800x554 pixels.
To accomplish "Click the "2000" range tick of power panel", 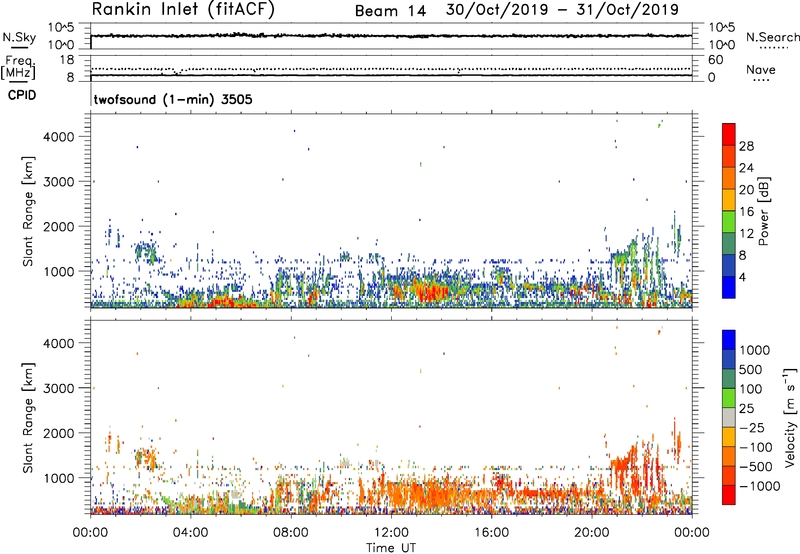I will (61, 227).
